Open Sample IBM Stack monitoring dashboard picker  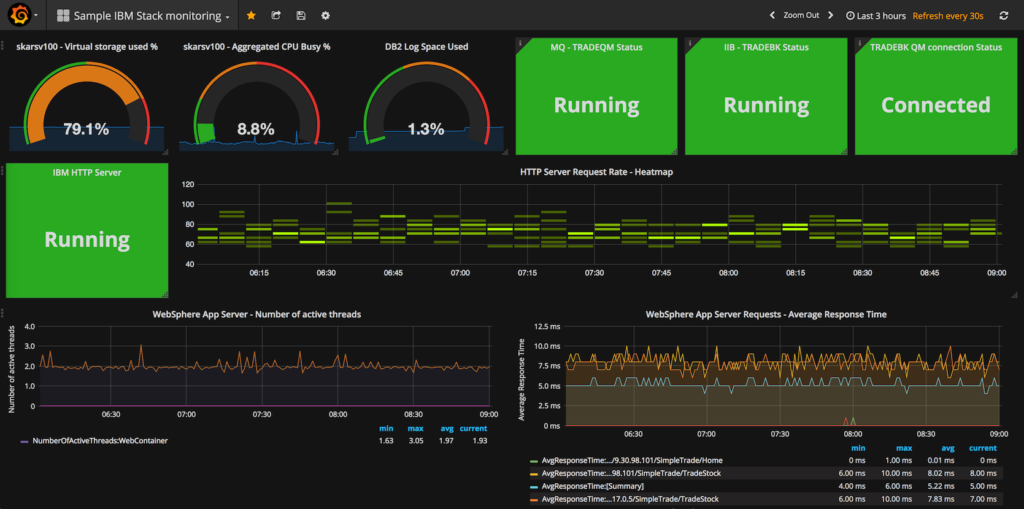[x=143, y=16]
